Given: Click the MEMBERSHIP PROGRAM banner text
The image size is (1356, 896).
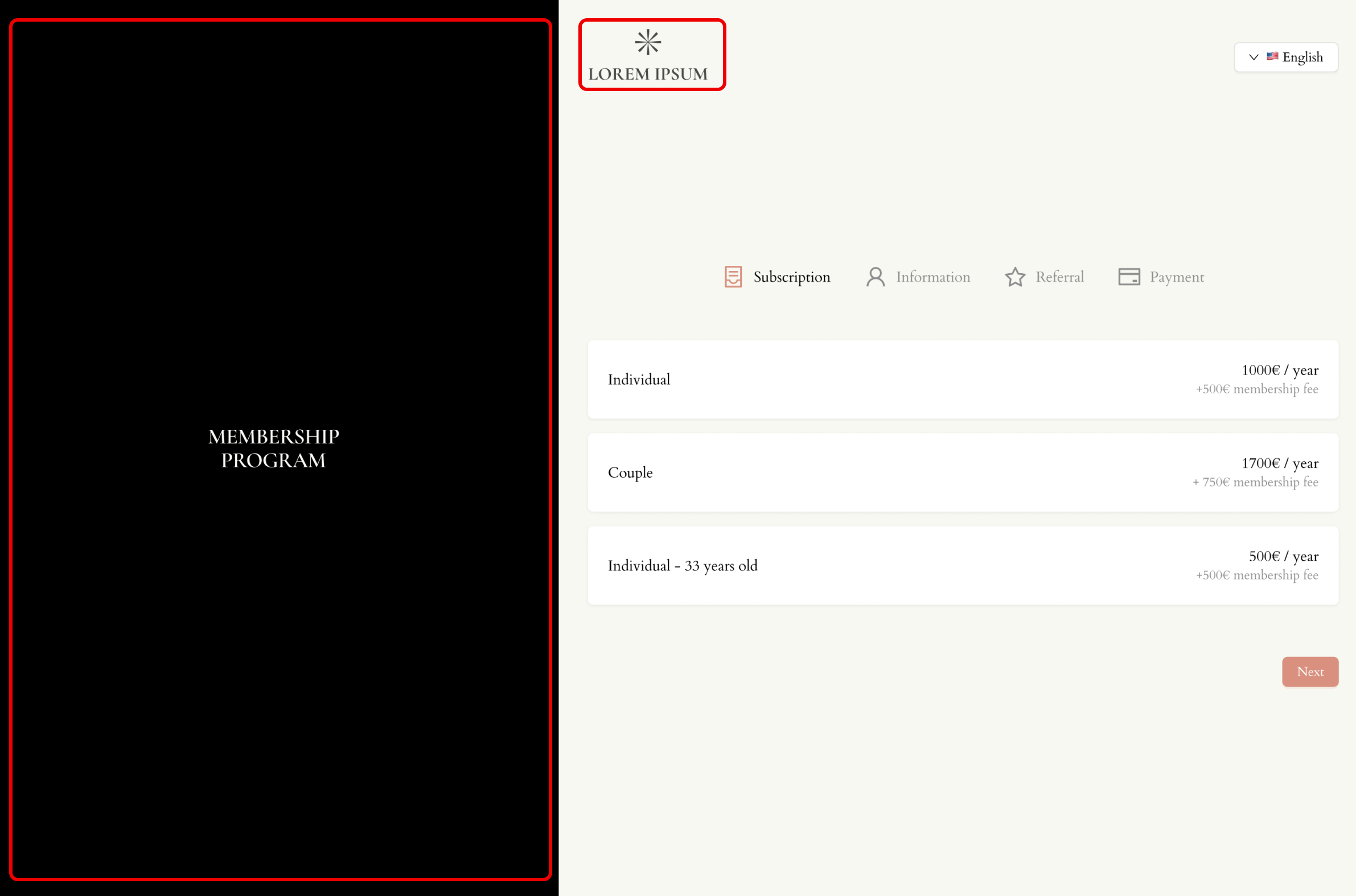Looking at the screenshot, I should click(273, 448).
